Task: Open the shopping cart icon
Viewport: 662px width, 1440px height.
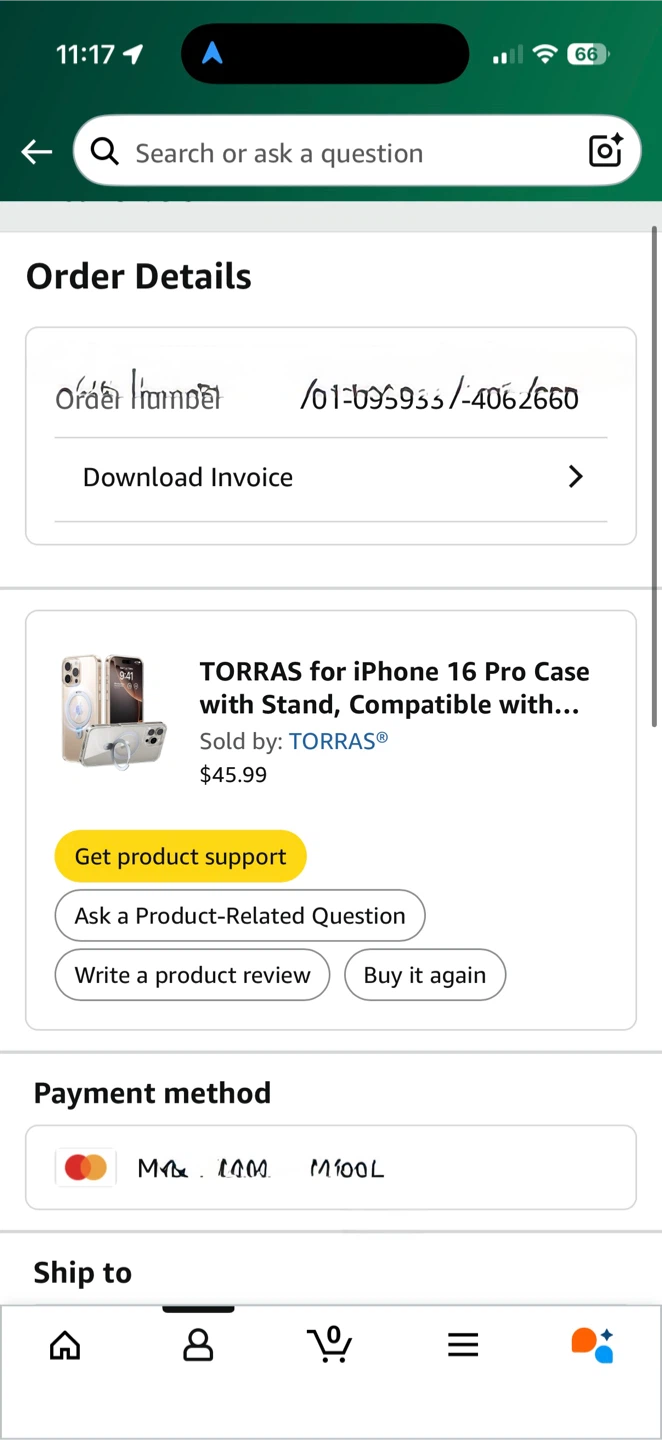Action: tap(330, 1344)
